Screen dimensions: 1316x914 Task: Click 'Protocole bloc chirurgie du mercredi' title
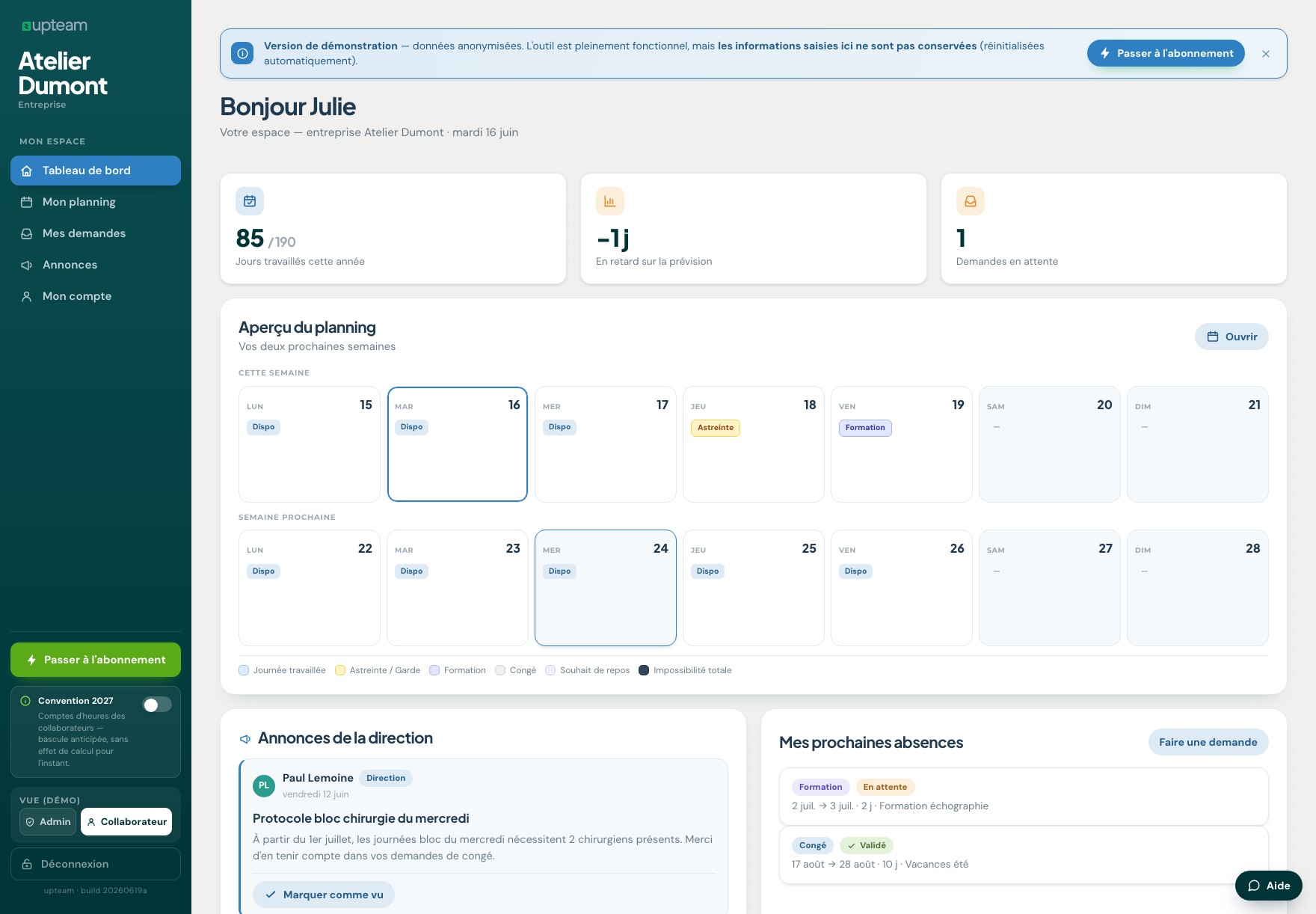361,818
